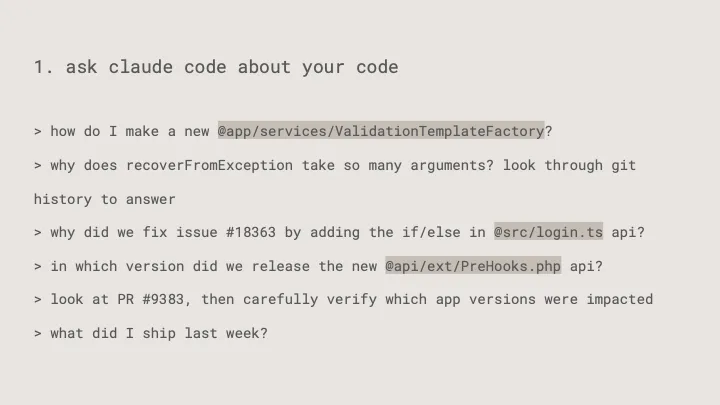Click the text 'history to answer'
This screenshot has width=720, height=405.
(x=104, y=199)
